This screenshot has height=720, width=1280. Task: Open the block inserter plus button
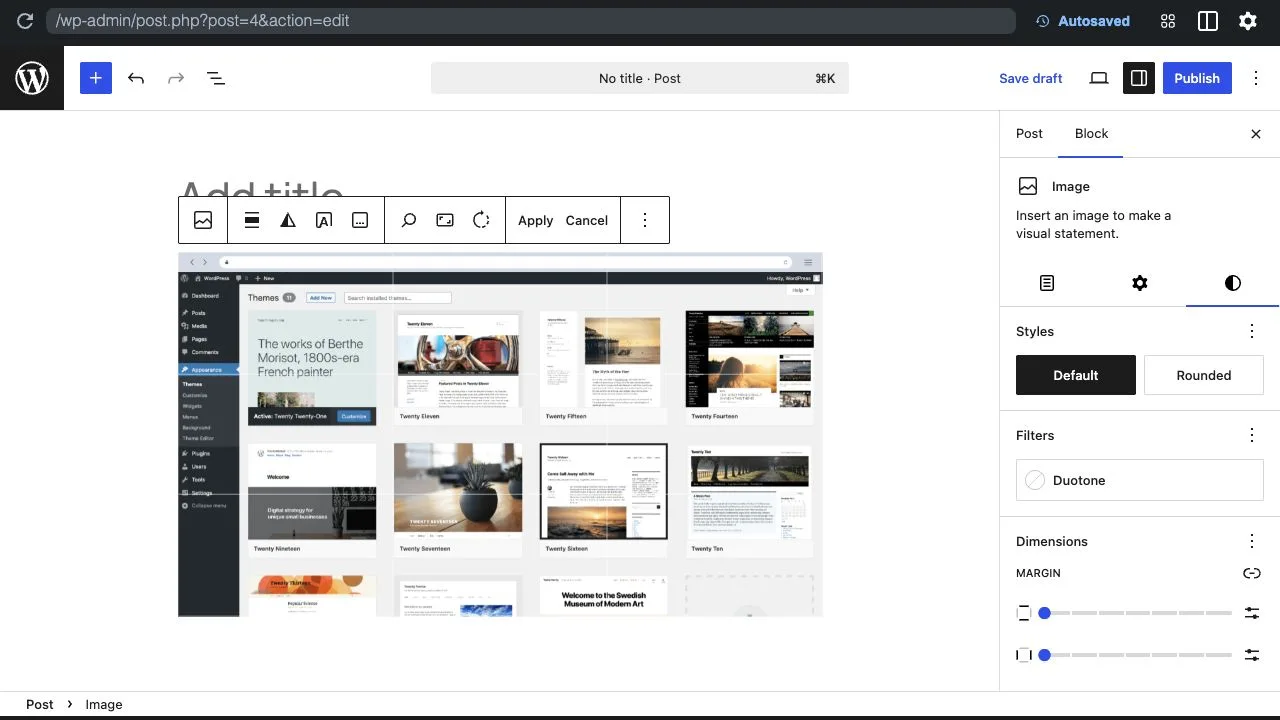(x=96, y=78)
